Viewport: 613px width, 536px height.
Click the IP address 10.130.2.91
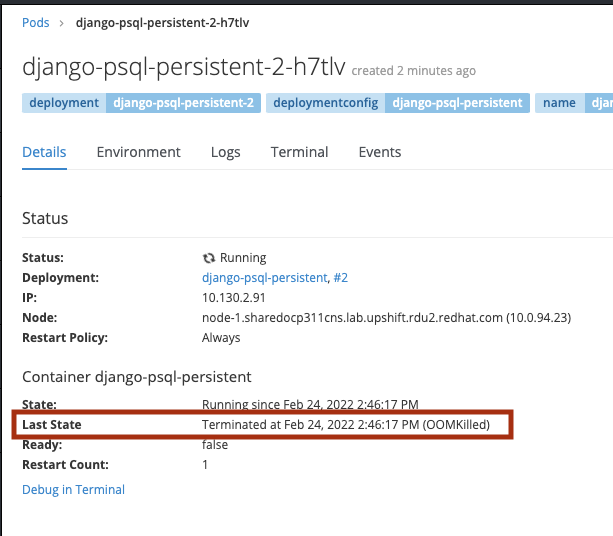click(236, 297)
